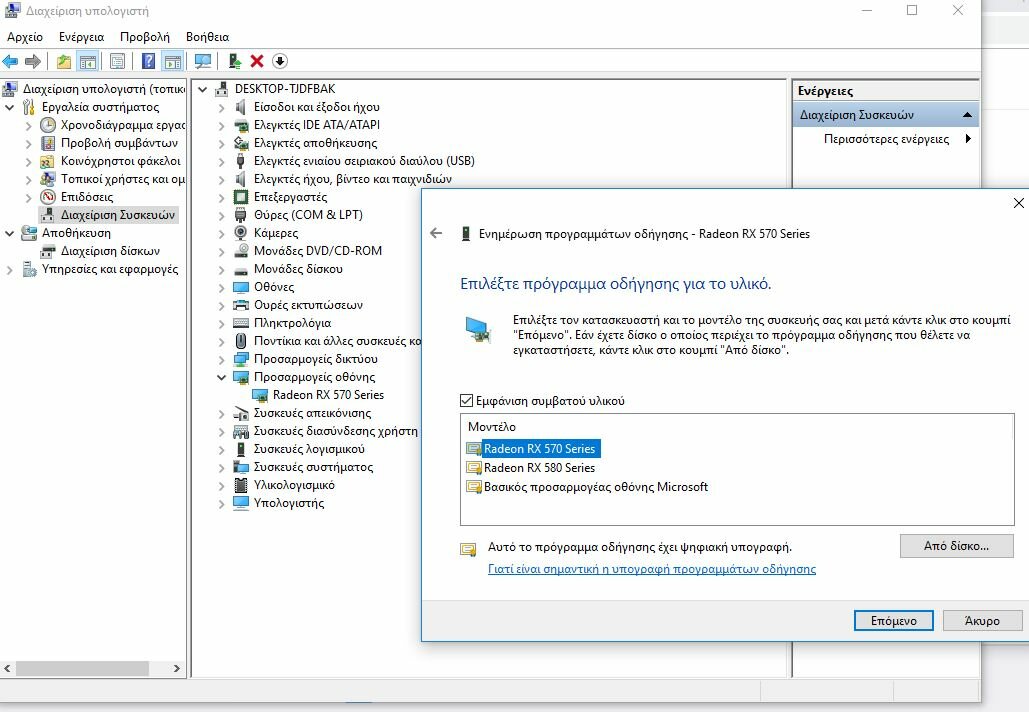Click the Up one level folder icon
Image resolution: width=1029 pixels, height=712 pixels.
[x=64, y=62]
